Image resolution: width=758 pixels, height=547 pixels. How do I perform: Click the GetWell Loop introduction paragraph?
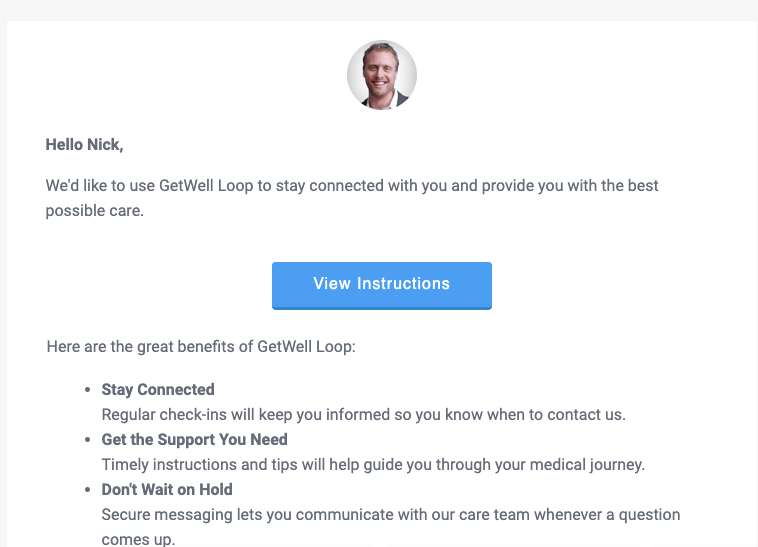352,198
